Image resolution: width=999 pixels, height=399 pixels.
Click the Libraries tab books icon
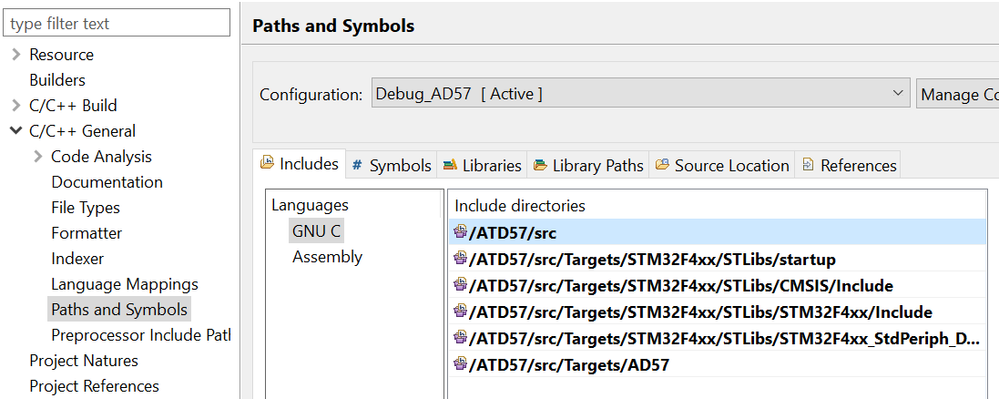450,165
